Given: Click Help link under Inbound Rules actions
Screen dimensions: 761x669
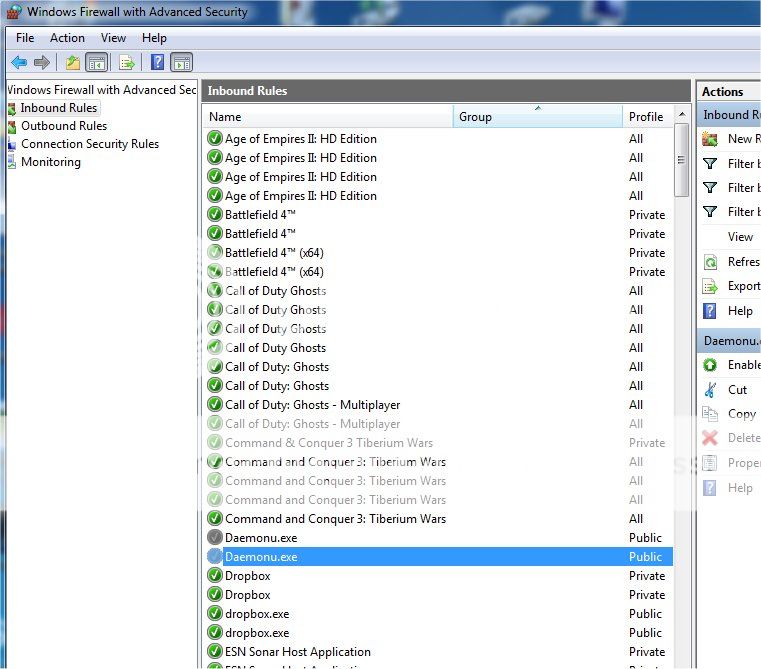Looking at the screenshot, I should click(x=740, y=311).
